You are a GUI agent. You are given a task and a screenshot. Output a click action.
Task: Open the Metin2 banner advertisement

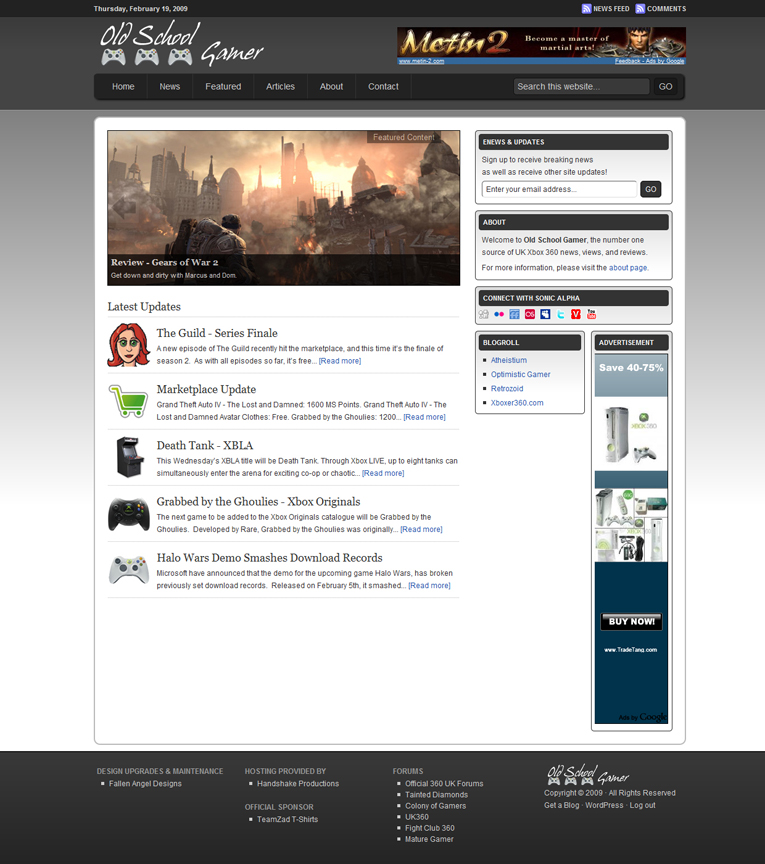541,46
